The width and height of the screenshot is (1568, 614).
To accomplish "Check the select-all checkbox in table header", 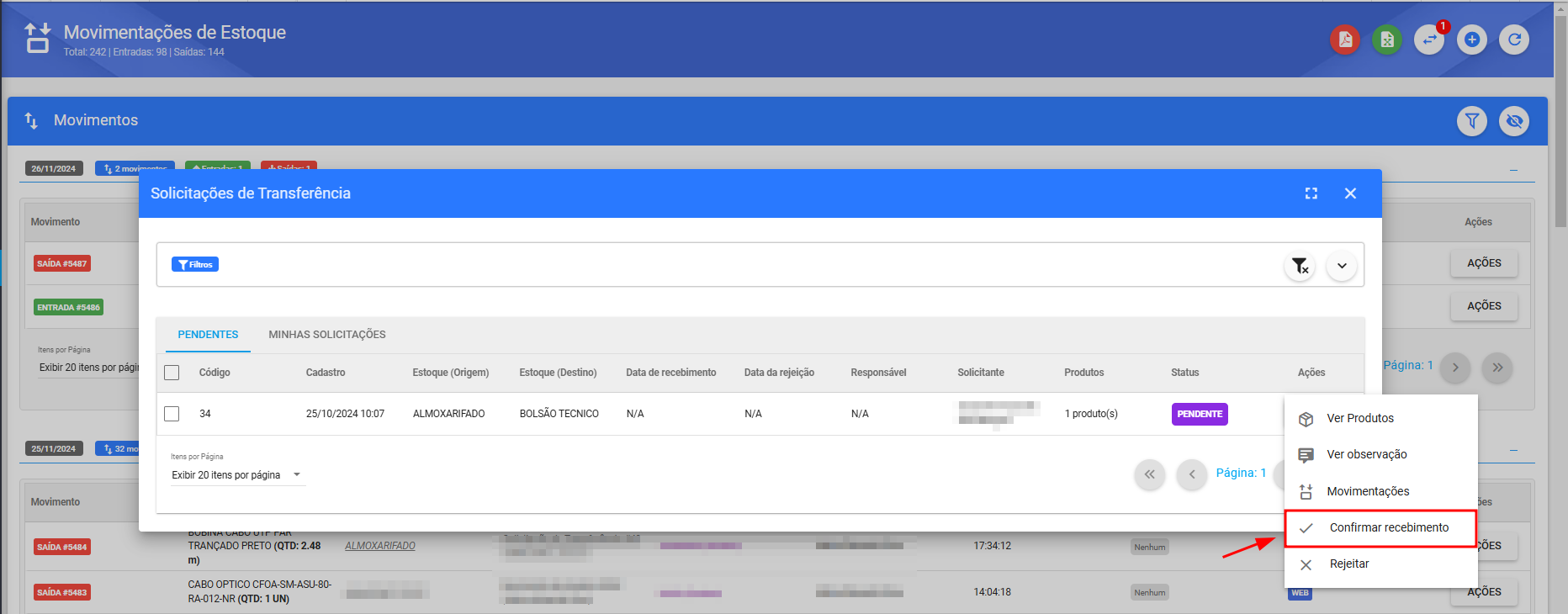I will pyautogui.click(x=172, y=373).
